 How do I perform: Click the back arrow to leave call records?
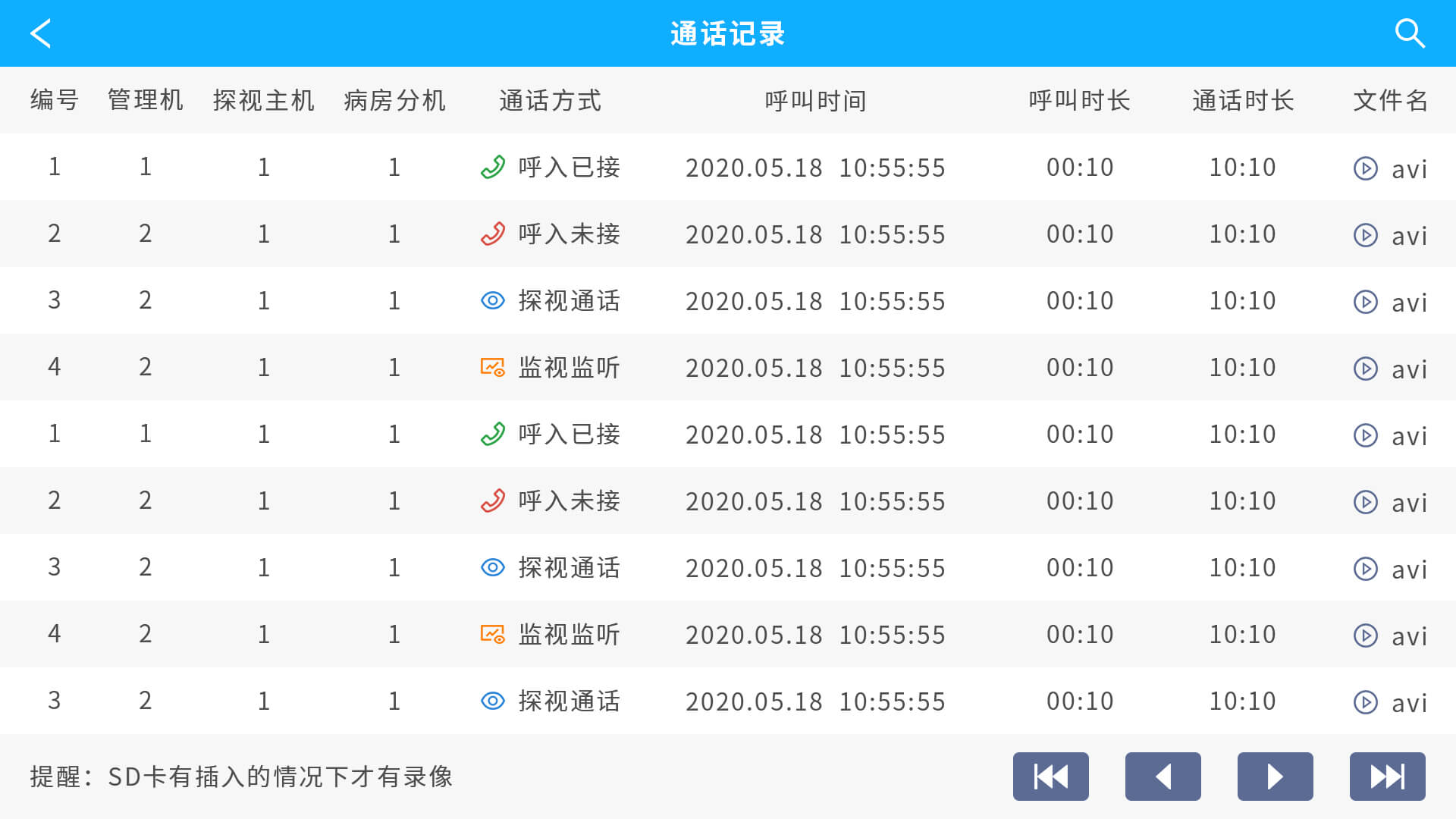(x=40, y=33)
